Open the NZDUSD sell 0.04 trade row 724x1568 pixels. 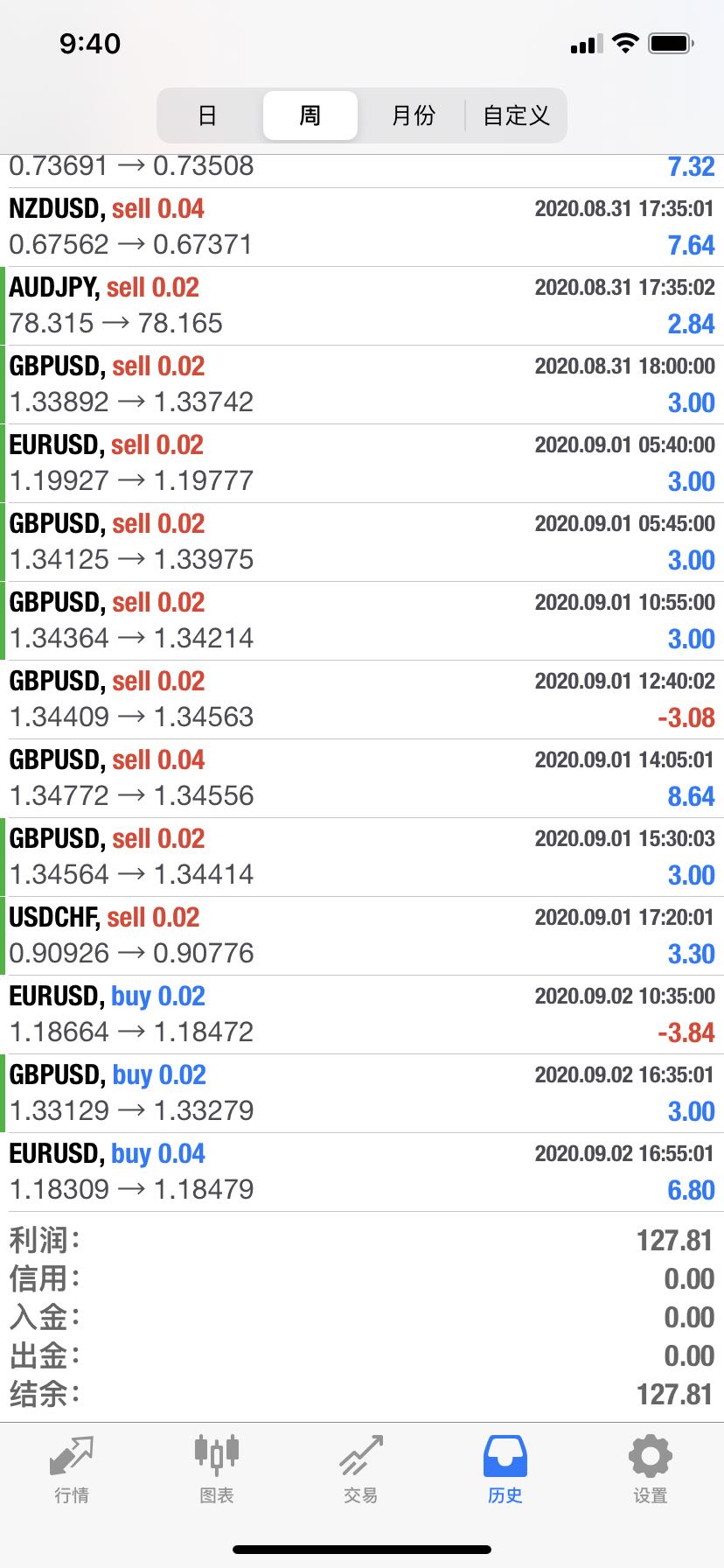362,227
